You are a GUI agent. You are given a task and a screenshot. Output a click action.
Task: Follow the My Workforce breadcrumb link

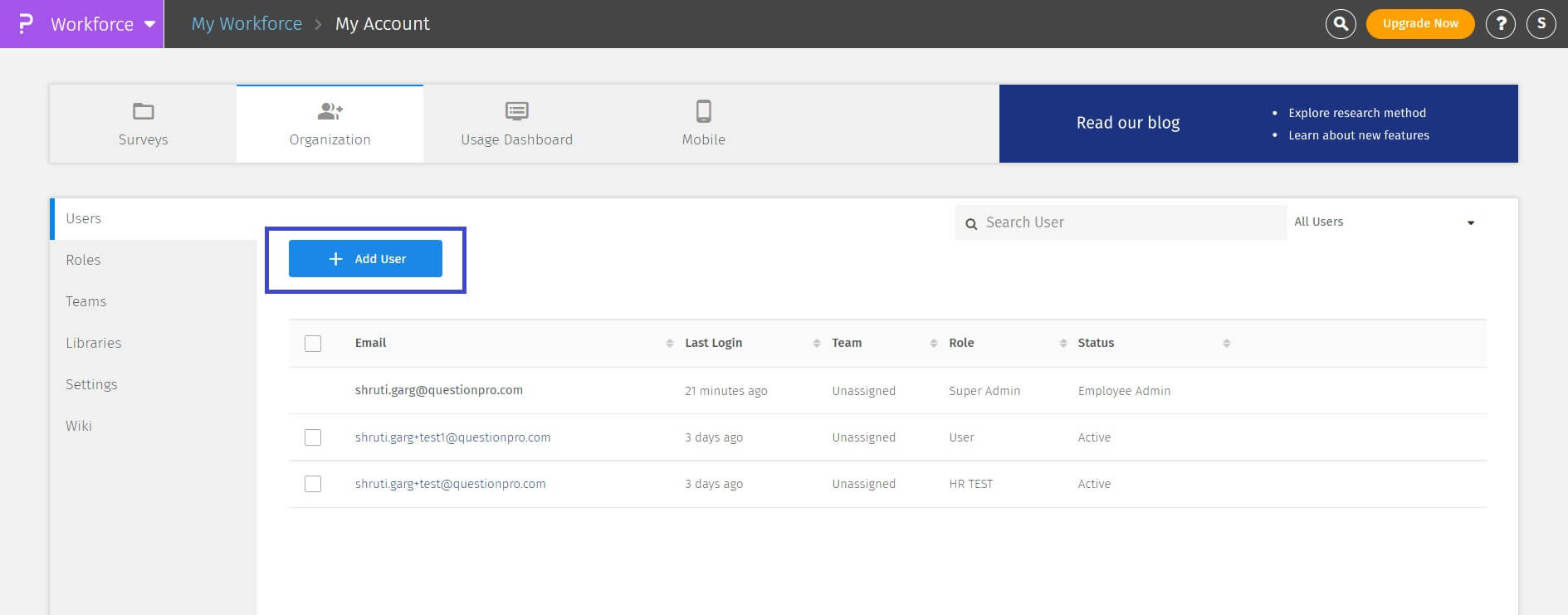click(x=247, y=24)
